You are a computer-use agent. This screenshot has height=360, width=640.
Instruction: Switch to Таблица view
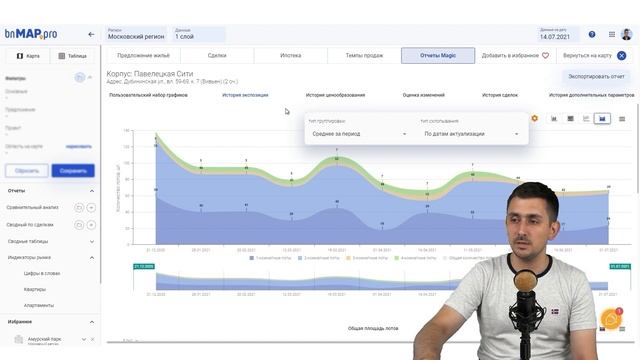coord(73,56)
